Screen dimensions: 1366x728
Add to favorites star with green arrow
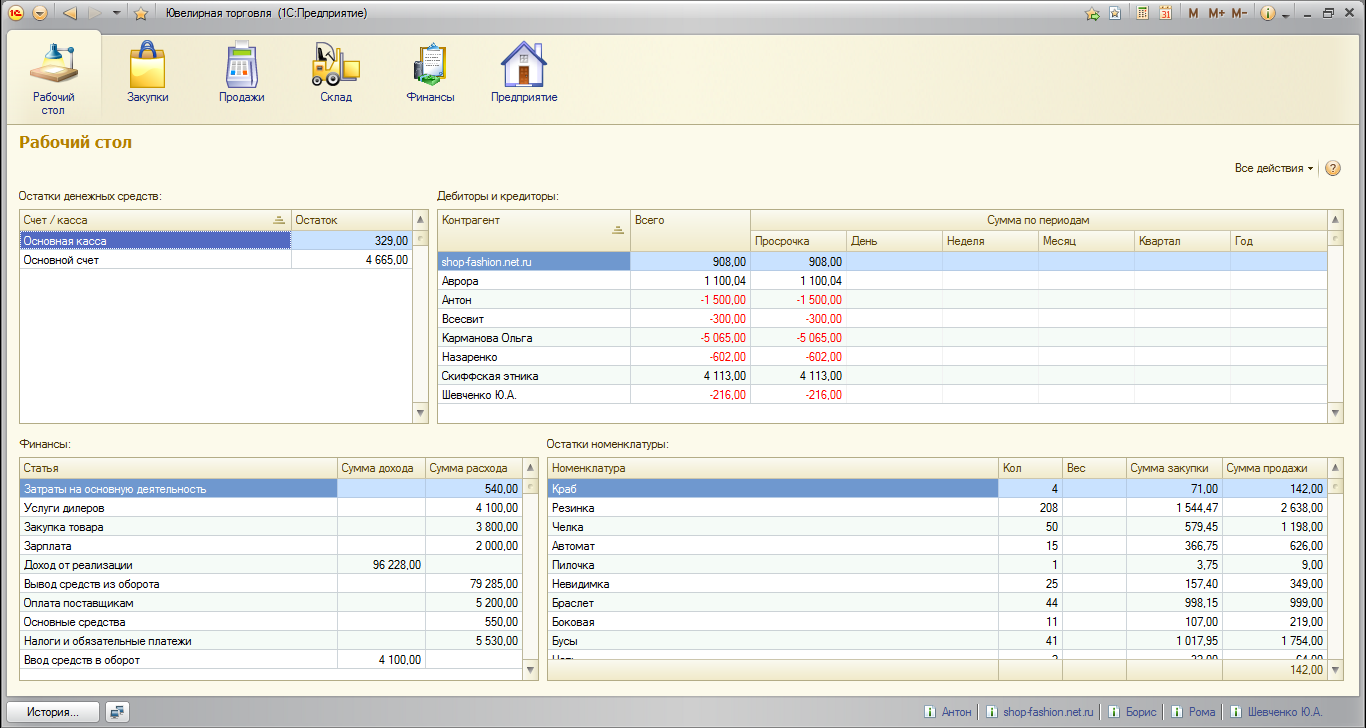pos(1093,13)
